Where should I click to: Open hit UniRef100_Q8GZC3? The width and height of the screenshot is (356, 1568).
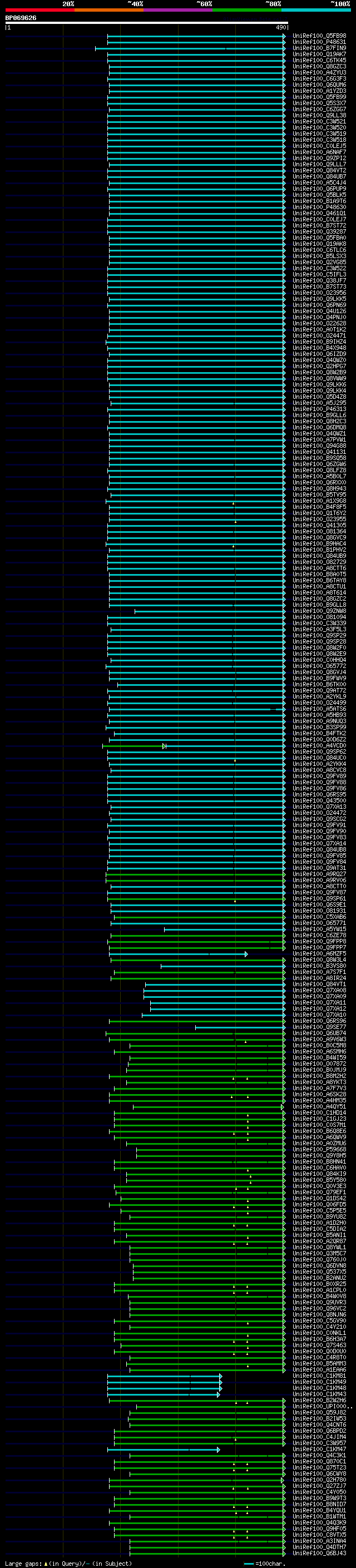click(x=319, y=66)
